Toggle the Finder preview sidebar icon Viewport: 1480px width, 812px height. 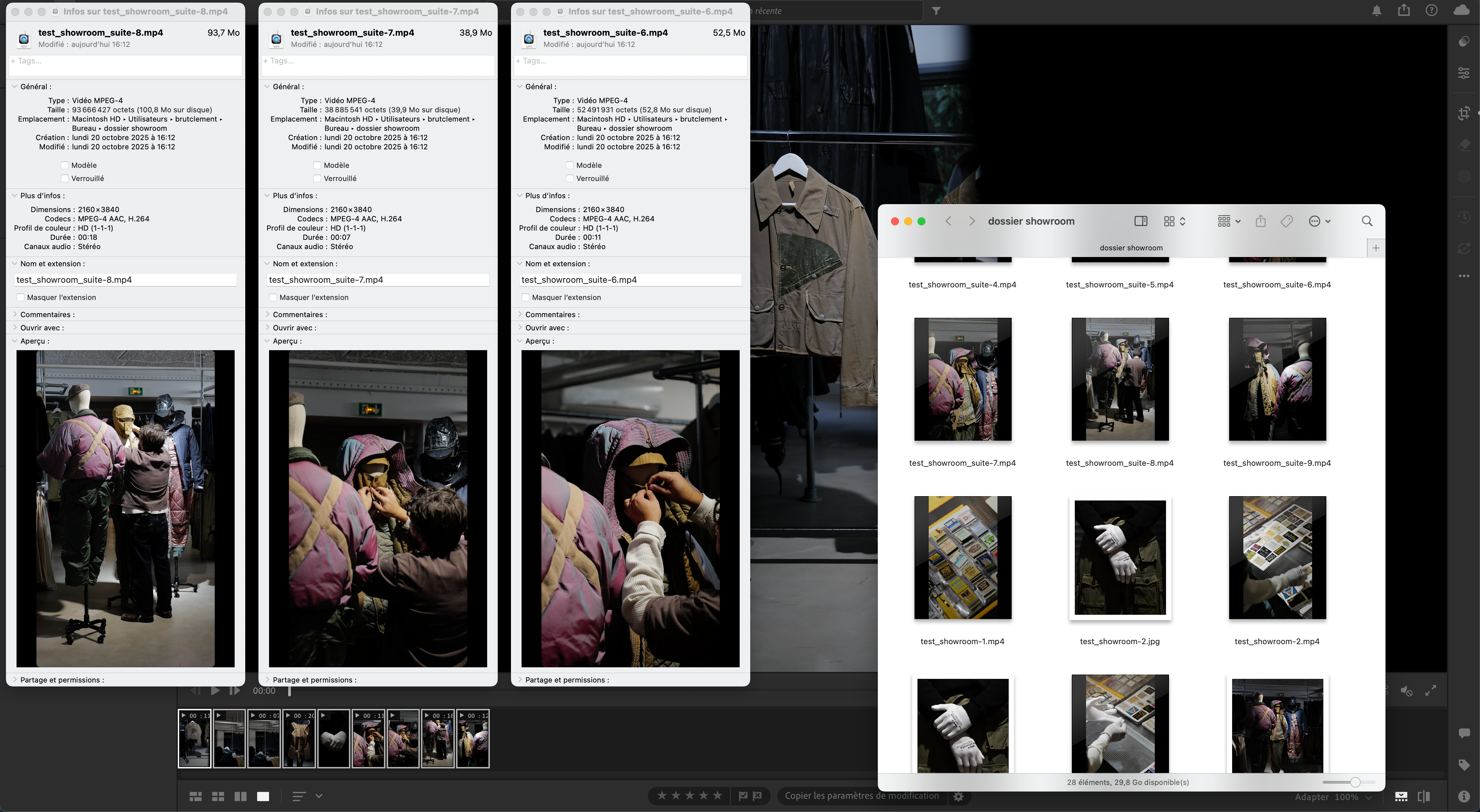(x=1141, y=221)
